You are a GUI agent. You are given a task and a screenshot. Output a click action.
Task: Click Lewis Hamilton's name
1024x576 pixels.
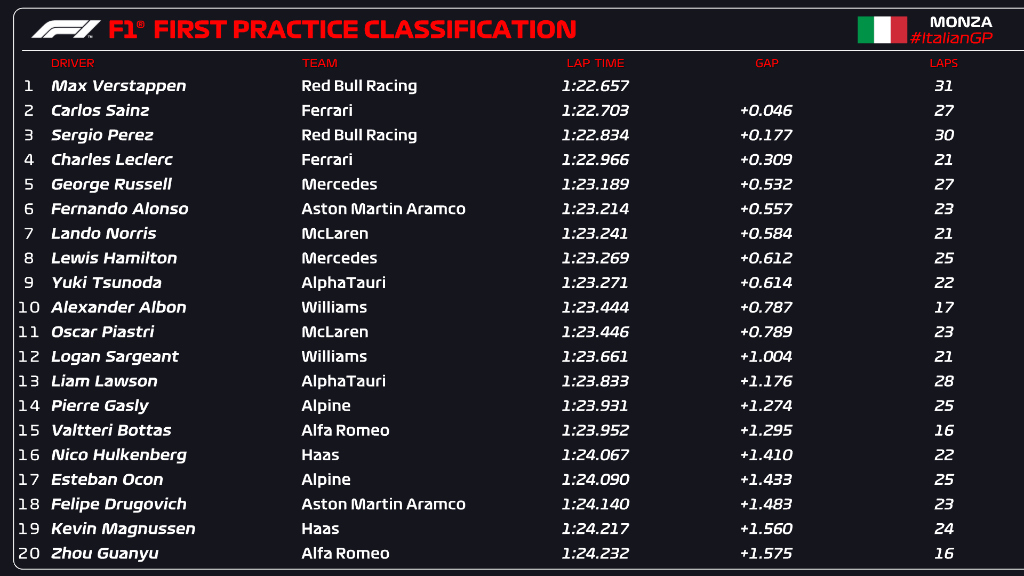click(114, 258)
